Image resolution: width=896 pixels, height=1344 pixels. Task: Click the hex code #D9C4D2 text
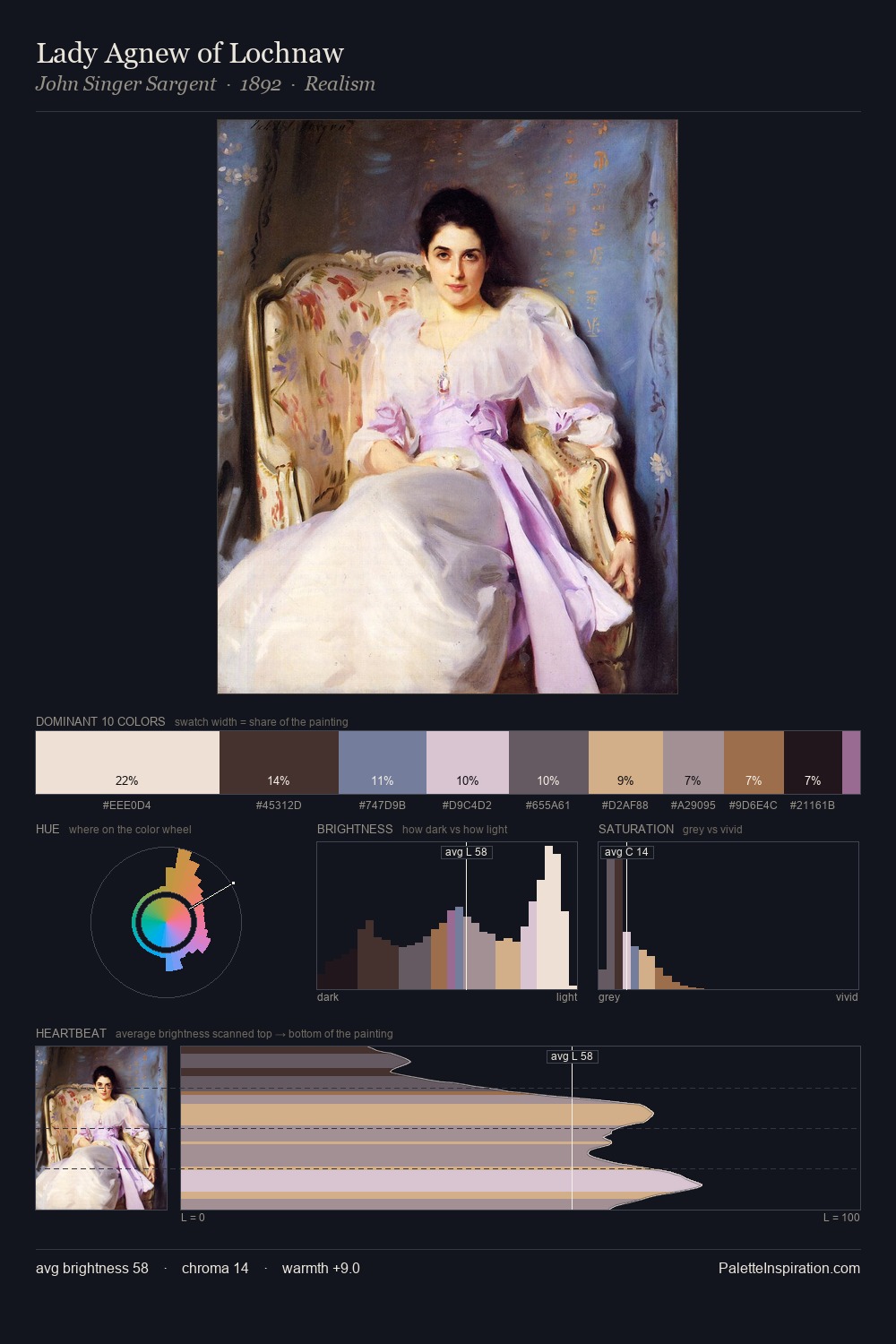coord(467,806)
